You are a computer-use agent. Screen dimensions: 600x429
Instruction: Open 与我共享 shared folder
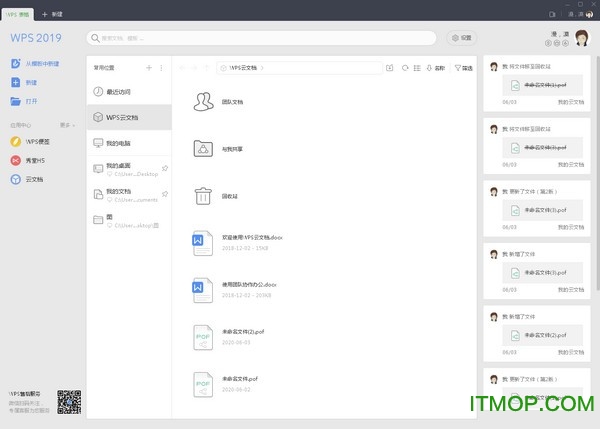[218, 149]
